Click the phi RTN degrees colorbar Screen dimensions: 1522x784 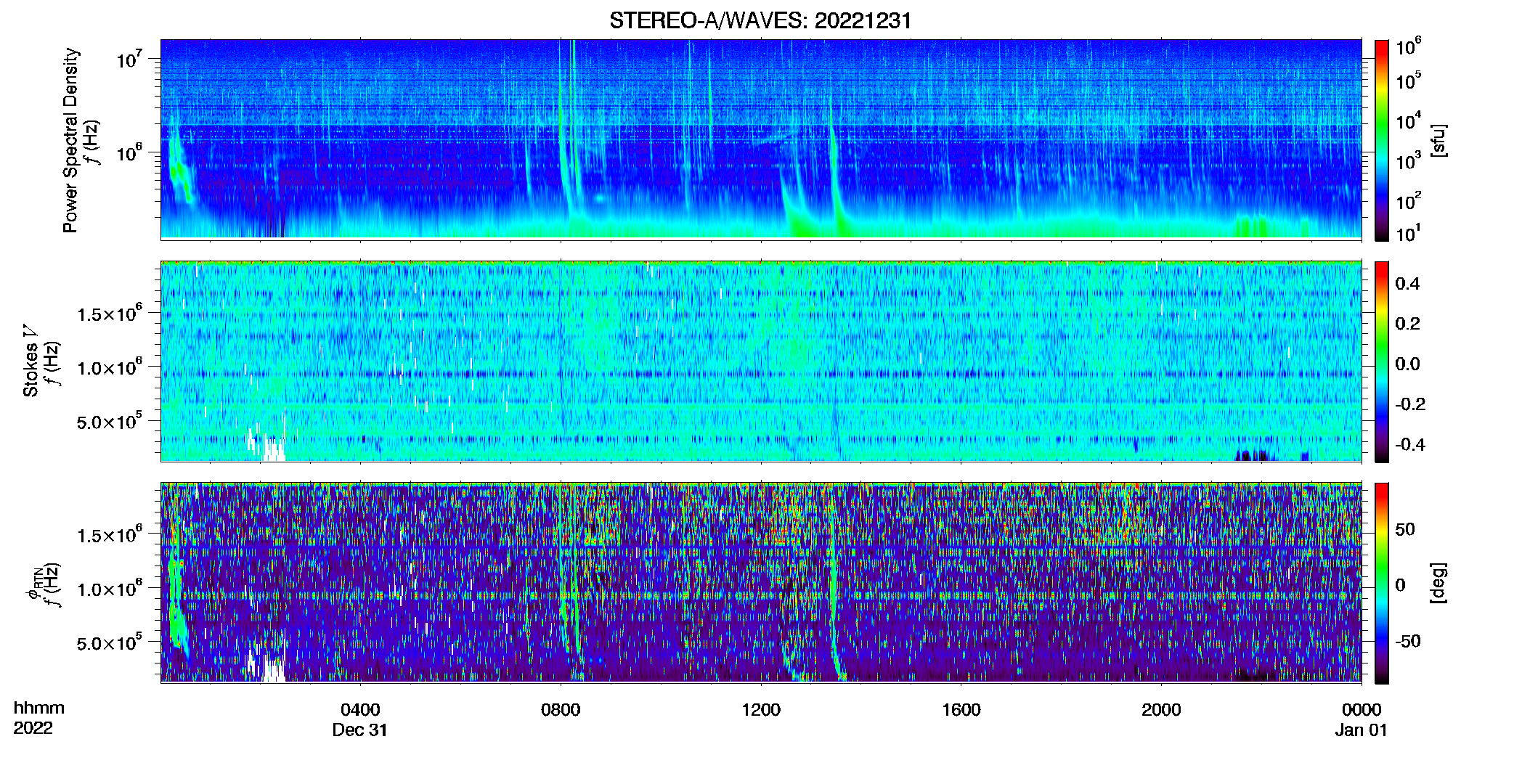click(x=1382, y=584)
